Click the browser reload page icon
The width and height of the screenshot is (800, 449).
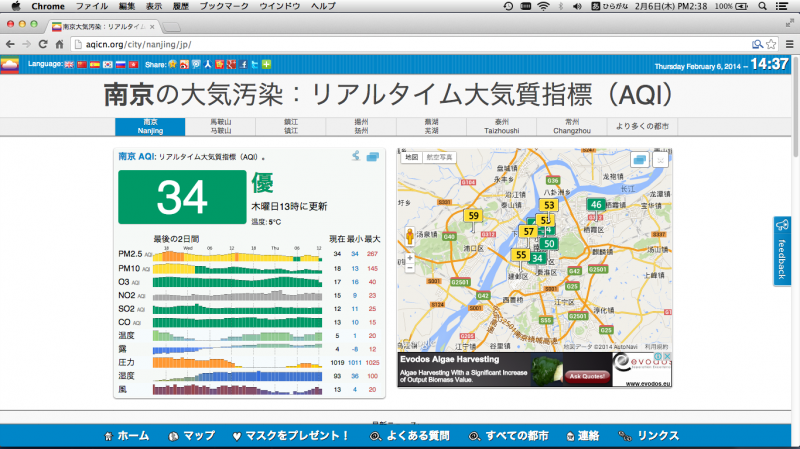[x=43, y=45]
